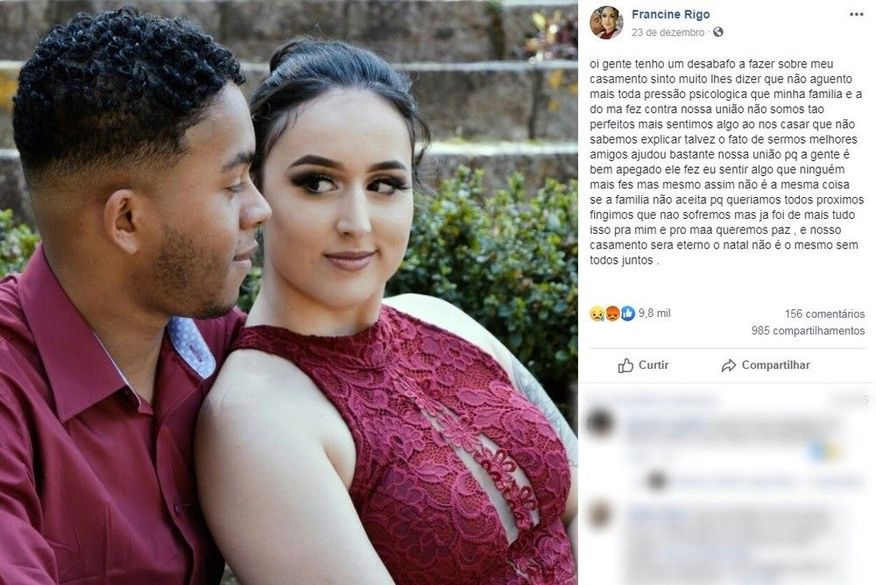Click the first blurred commenter avatar
Screen dimensions: 876x585
pos(599,422)
